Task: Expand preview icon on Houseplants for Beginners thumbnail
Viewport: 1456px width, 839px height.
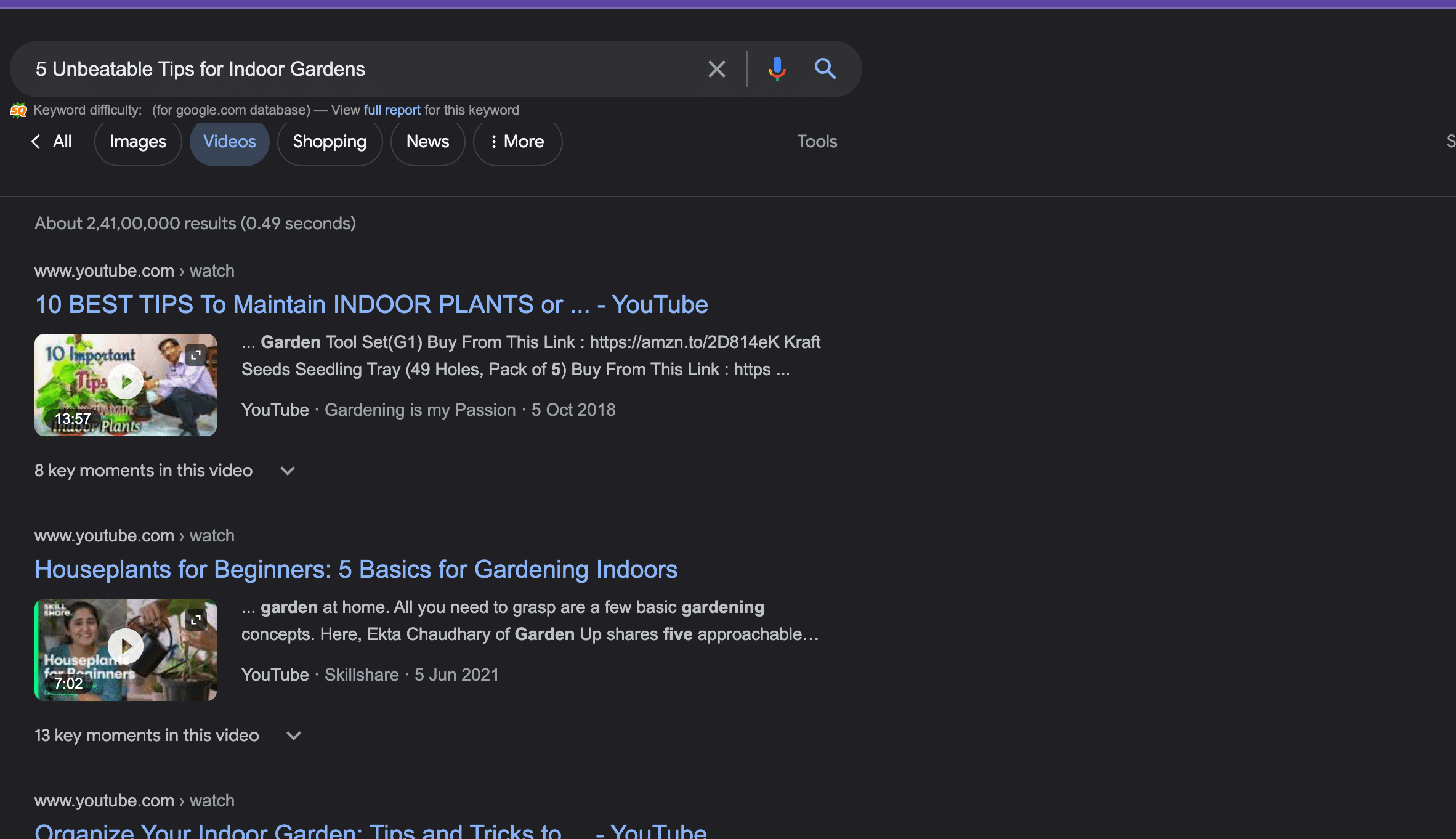Action: pos(196,620)
